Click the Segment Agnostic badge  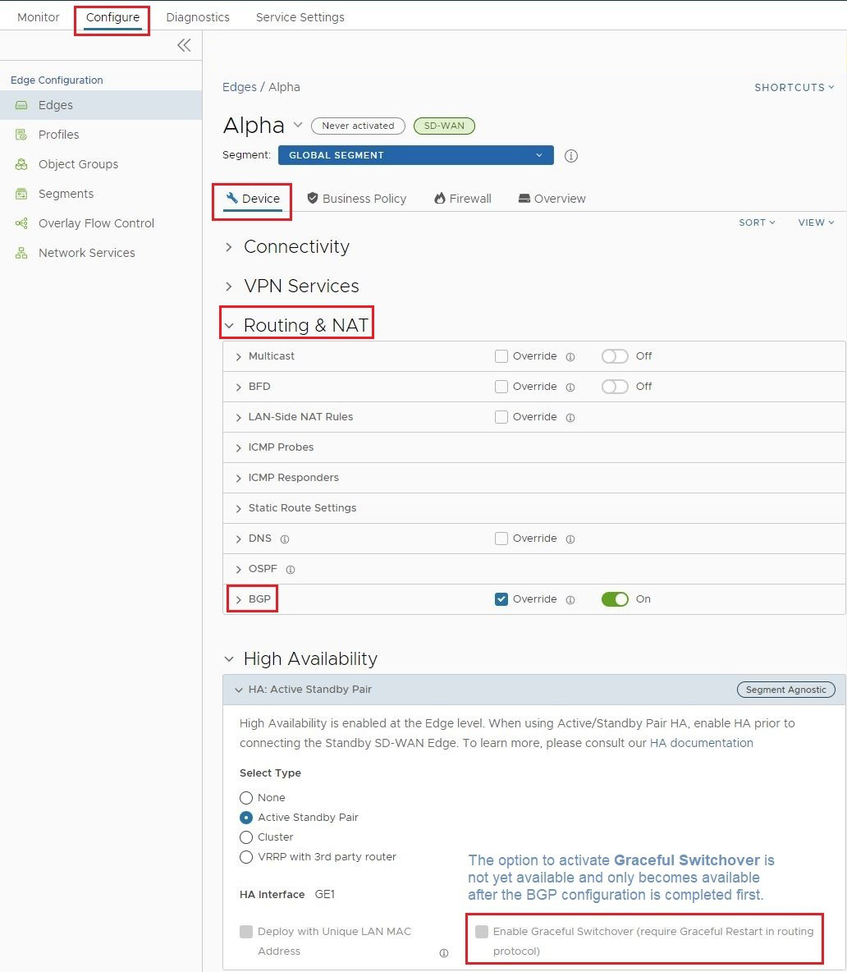785,689
